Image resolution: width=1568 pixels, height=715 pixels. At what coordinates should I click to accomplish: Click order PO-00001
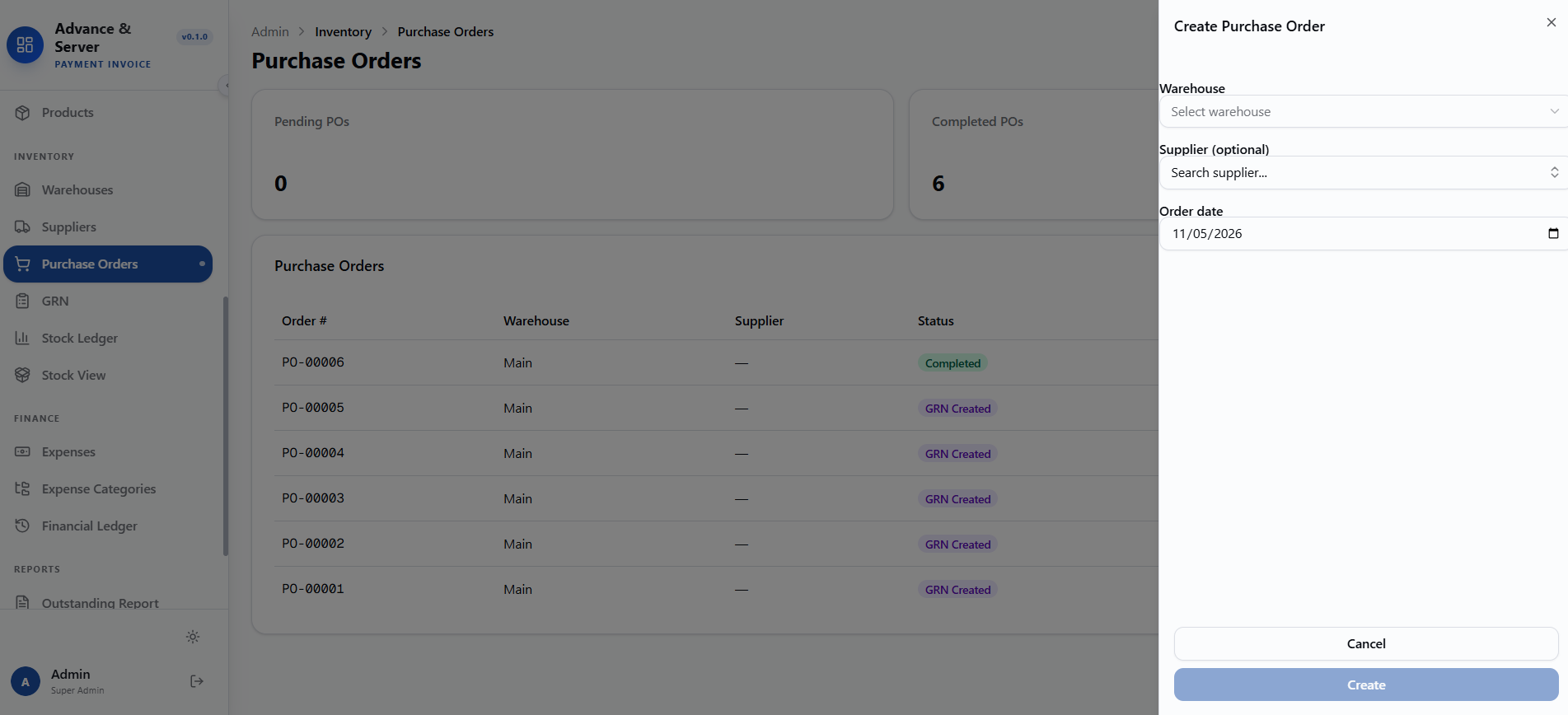(313, 589)
